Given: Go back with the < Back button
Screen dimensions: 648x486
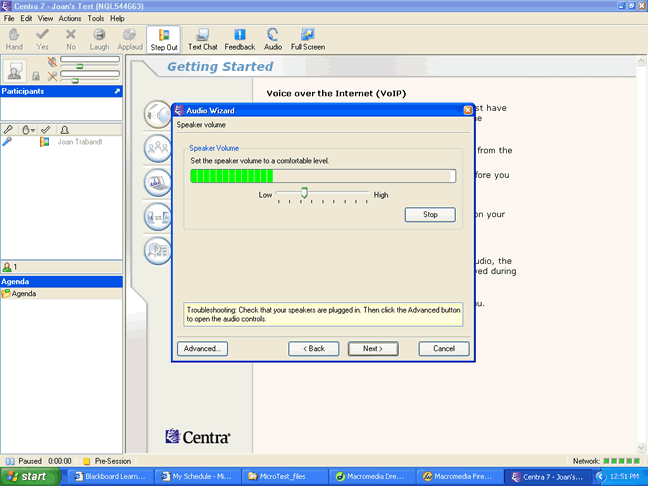Looking at the screenshot, I should pos(314,348).
